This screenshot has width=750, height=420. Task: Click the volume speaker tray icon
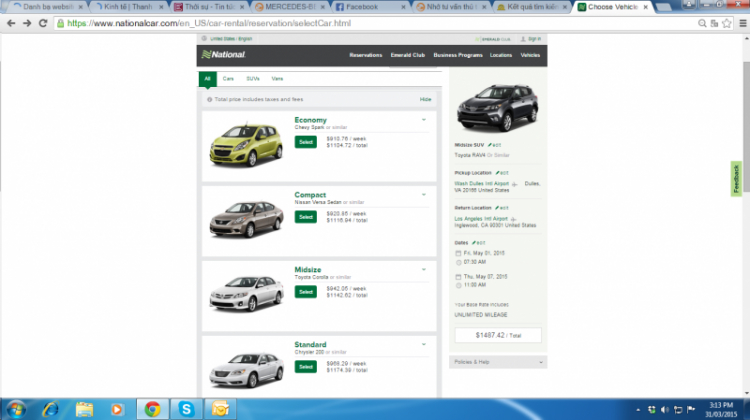tap(665, 410)
